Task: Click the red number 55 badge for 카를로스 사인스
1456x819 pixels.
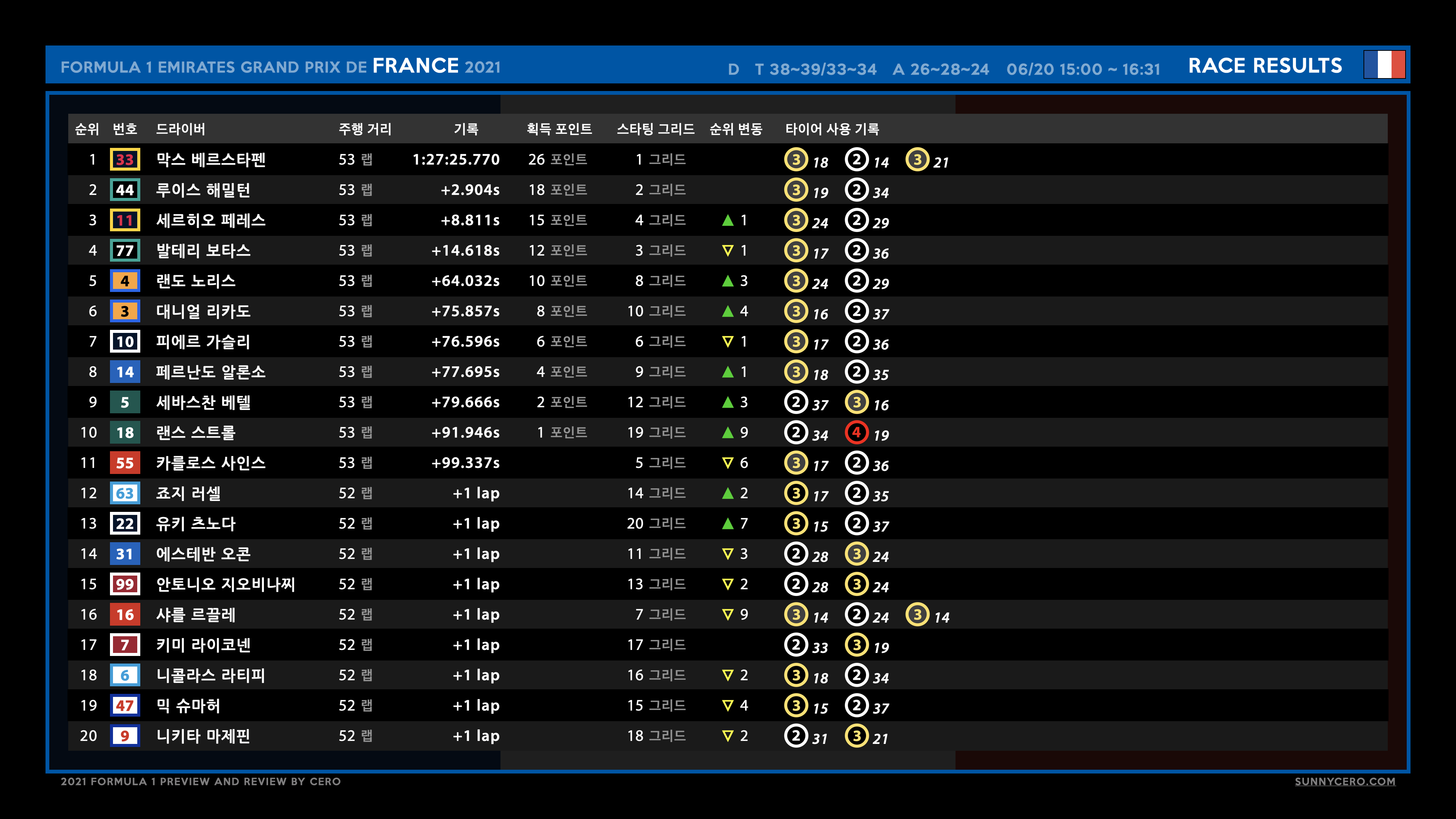Action: click(x=125, y=463)
